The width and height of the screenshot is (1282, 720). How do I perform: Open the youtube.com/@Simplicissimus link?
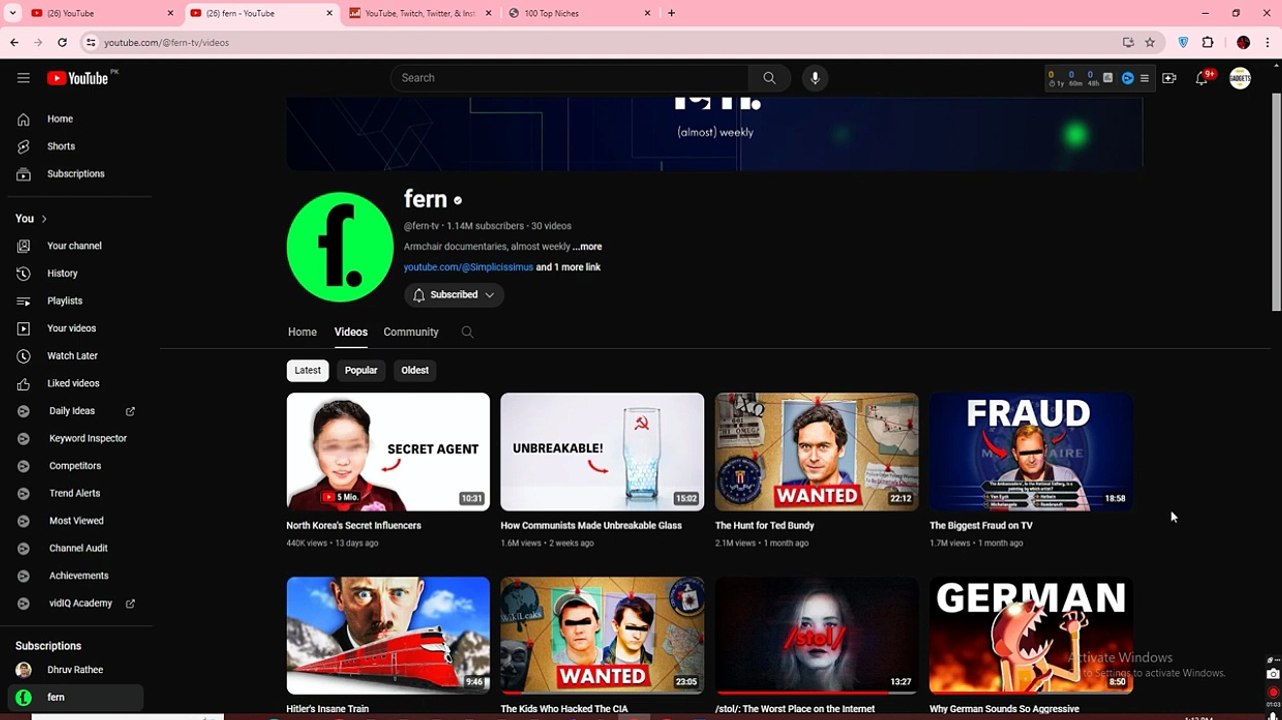[468, 267]
